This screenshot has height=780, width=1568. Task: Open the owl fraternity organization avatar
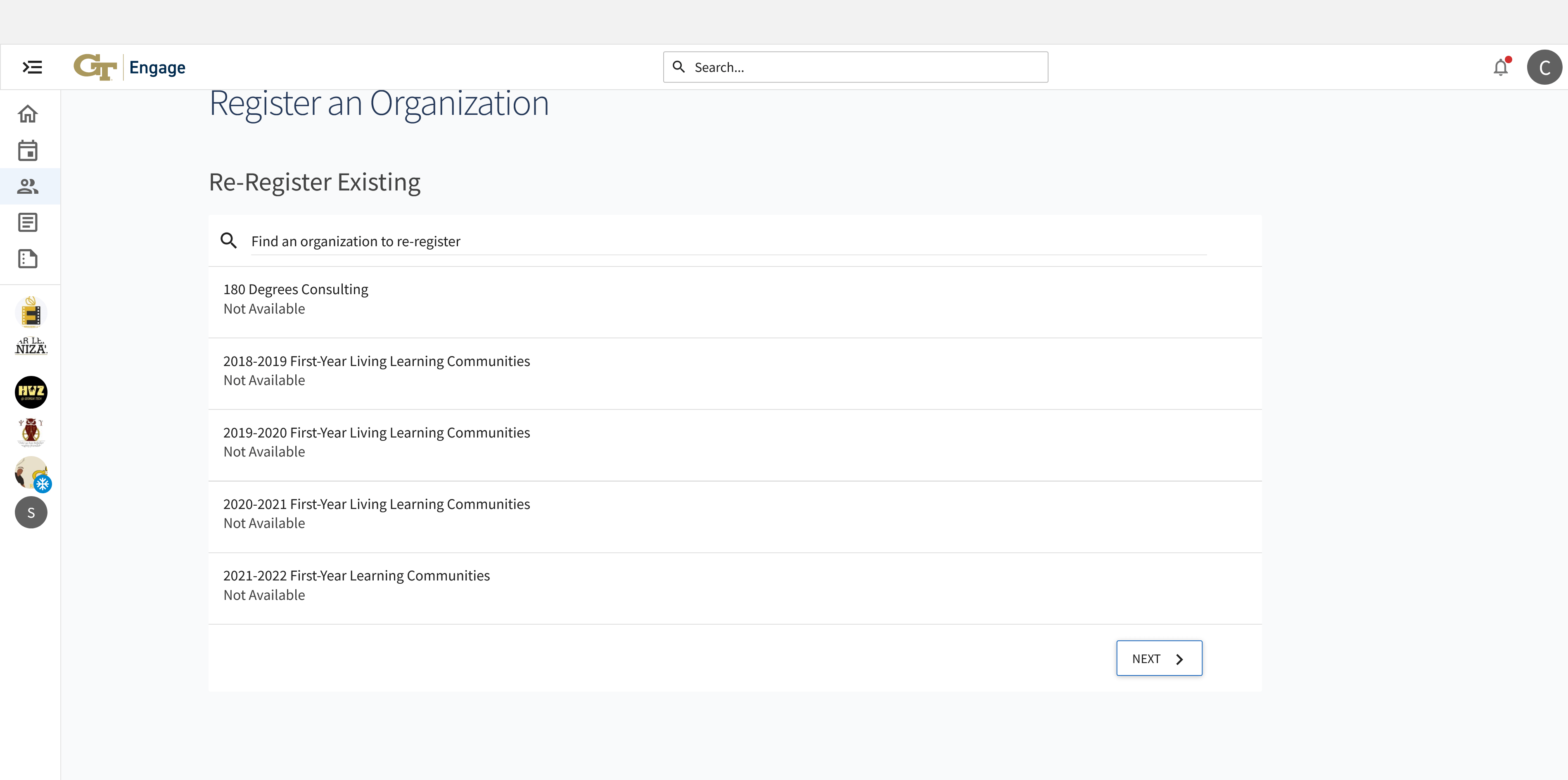pyautogui.click(x=31, y=432)
